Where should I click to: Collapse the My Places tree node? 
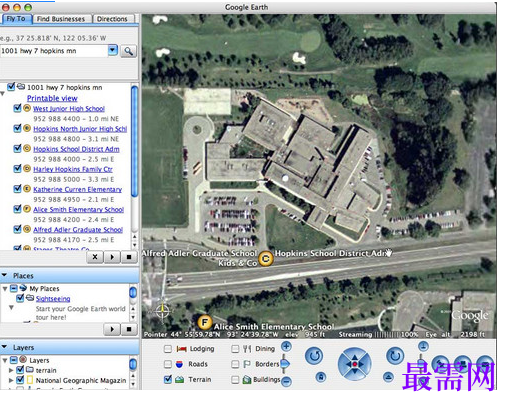pos(5,288)
